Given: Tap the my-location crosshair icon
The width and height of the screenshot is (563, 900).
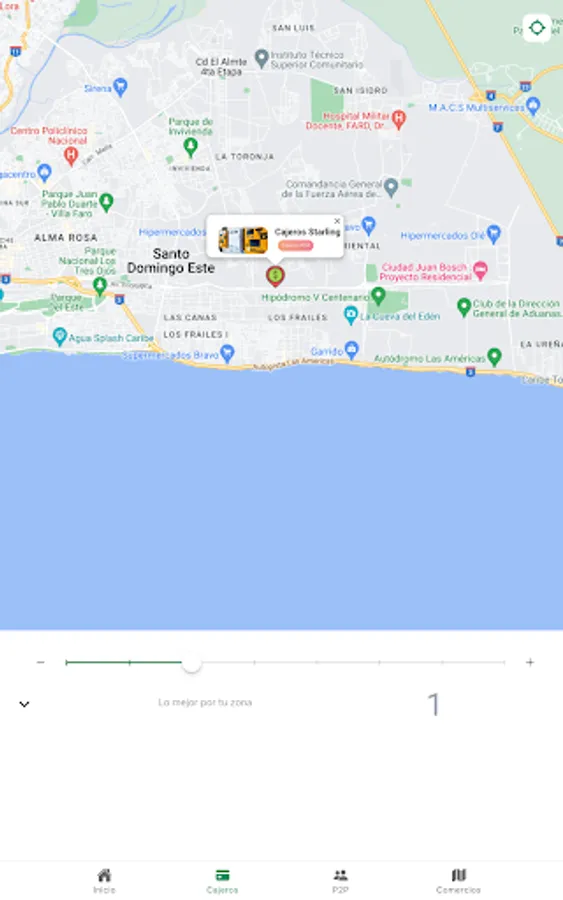Looking at the screenshot, I should tap(537, 28).
